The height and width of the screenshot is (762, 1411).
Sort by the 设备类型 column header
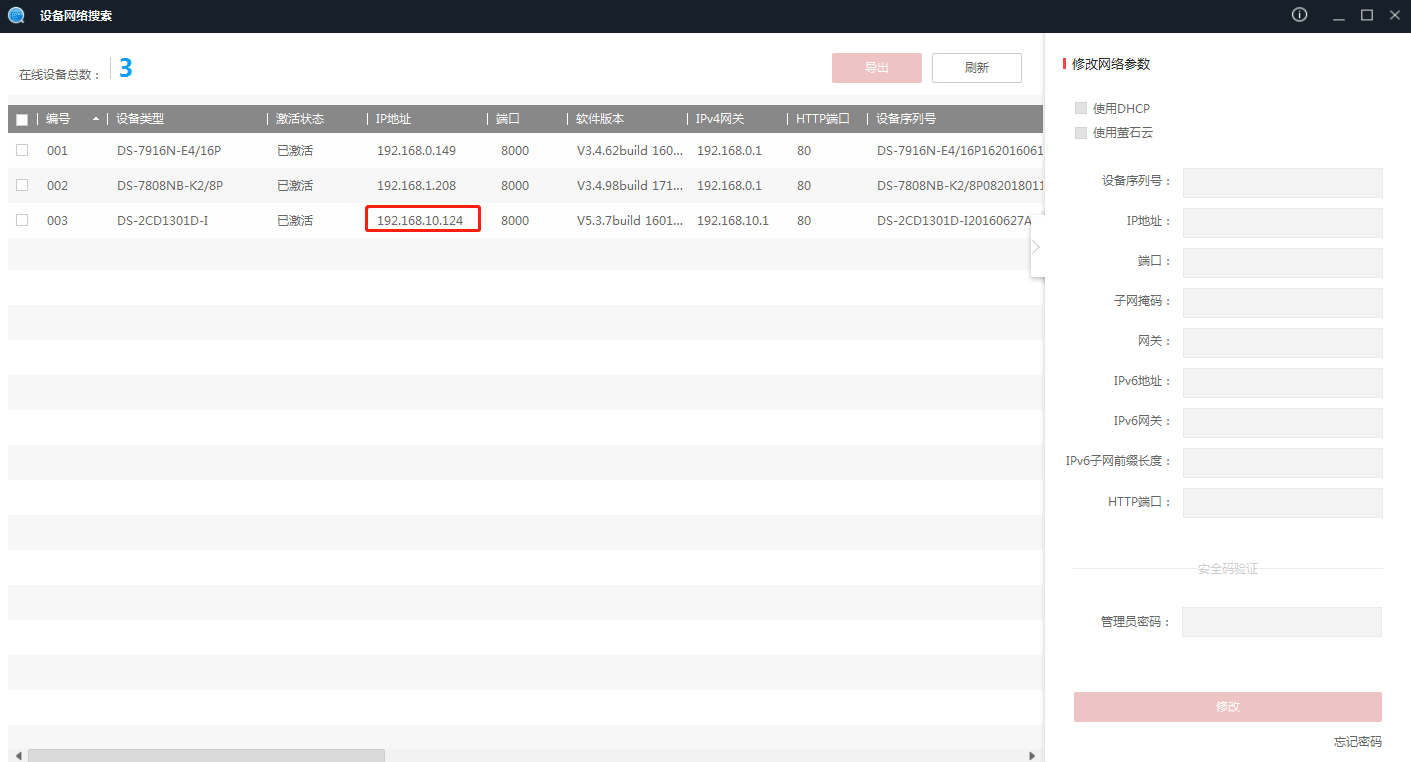140,119
